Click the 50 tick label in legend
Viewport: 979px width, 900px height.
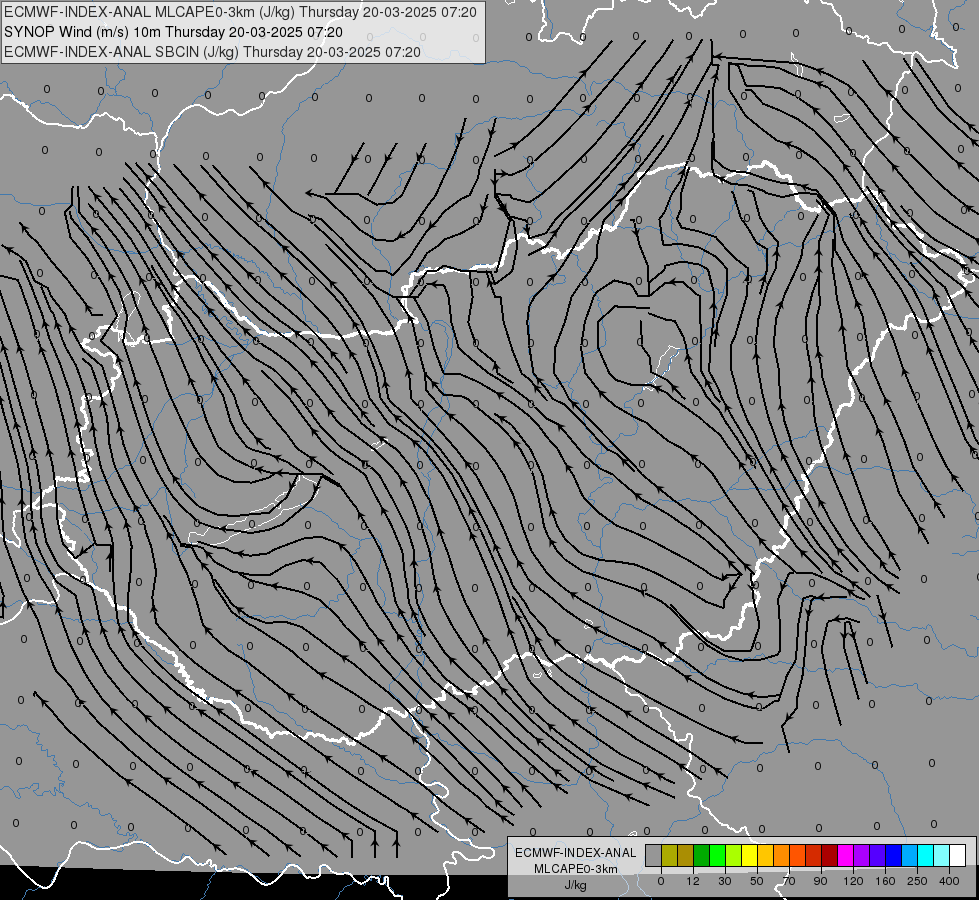pyautogui.click(x=757, y=881)
